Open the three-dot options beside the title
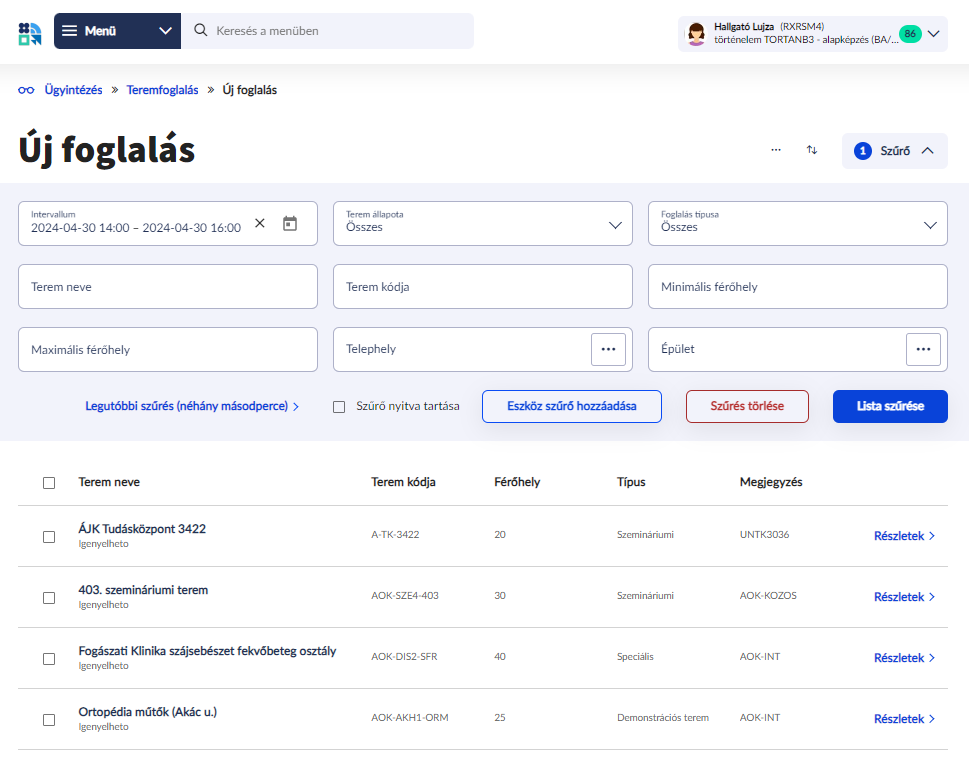The height and width of the screenshot is (758, 969). point(776,150)
